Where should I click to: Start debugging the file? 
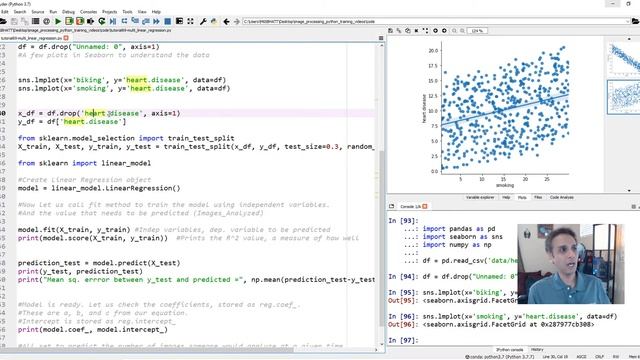coord(113,21)
